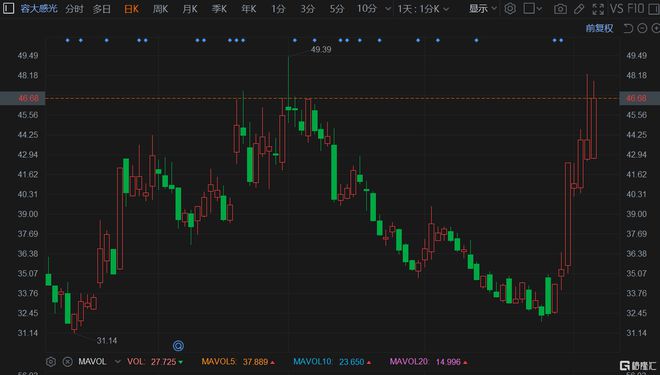Click the VS compare button
Screen dimensions: 660x375
point(617,8)
